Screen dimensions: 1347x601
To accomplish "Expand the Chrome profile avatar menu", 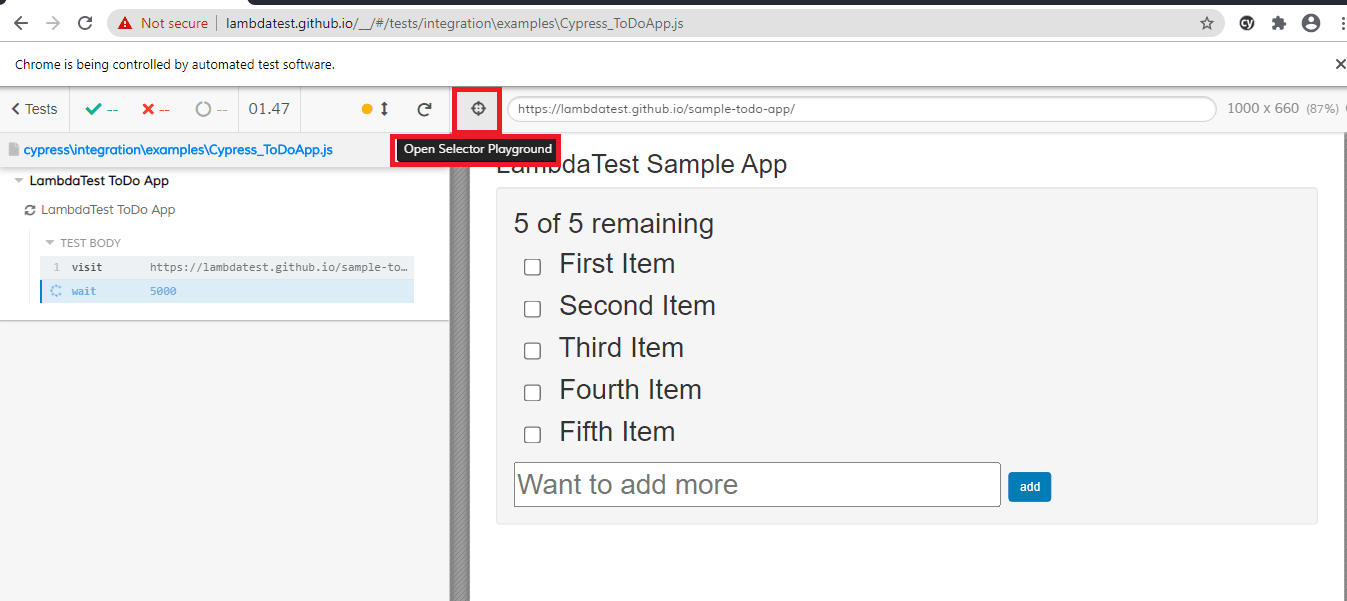I will click(1311, 22).
